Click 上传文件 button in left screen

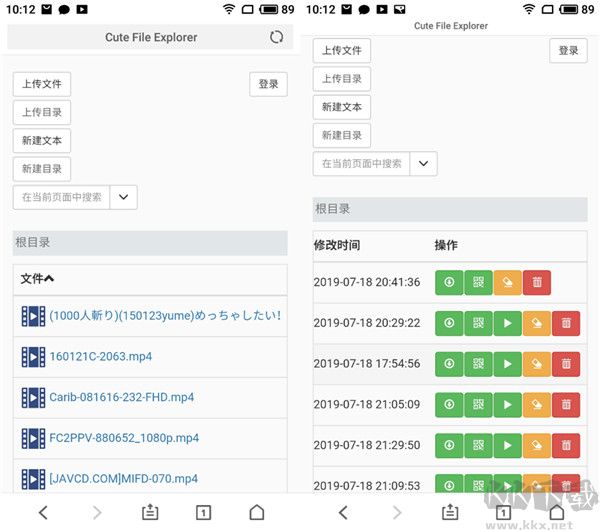point(42,84)
